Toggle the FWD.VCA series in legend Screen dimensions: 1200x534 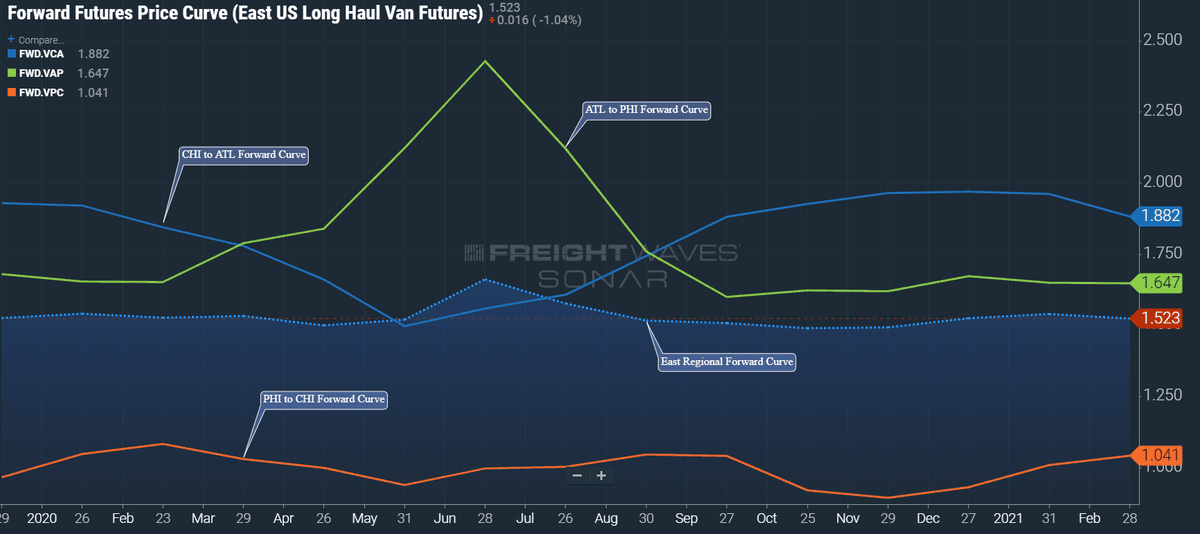tap(41, 54)
